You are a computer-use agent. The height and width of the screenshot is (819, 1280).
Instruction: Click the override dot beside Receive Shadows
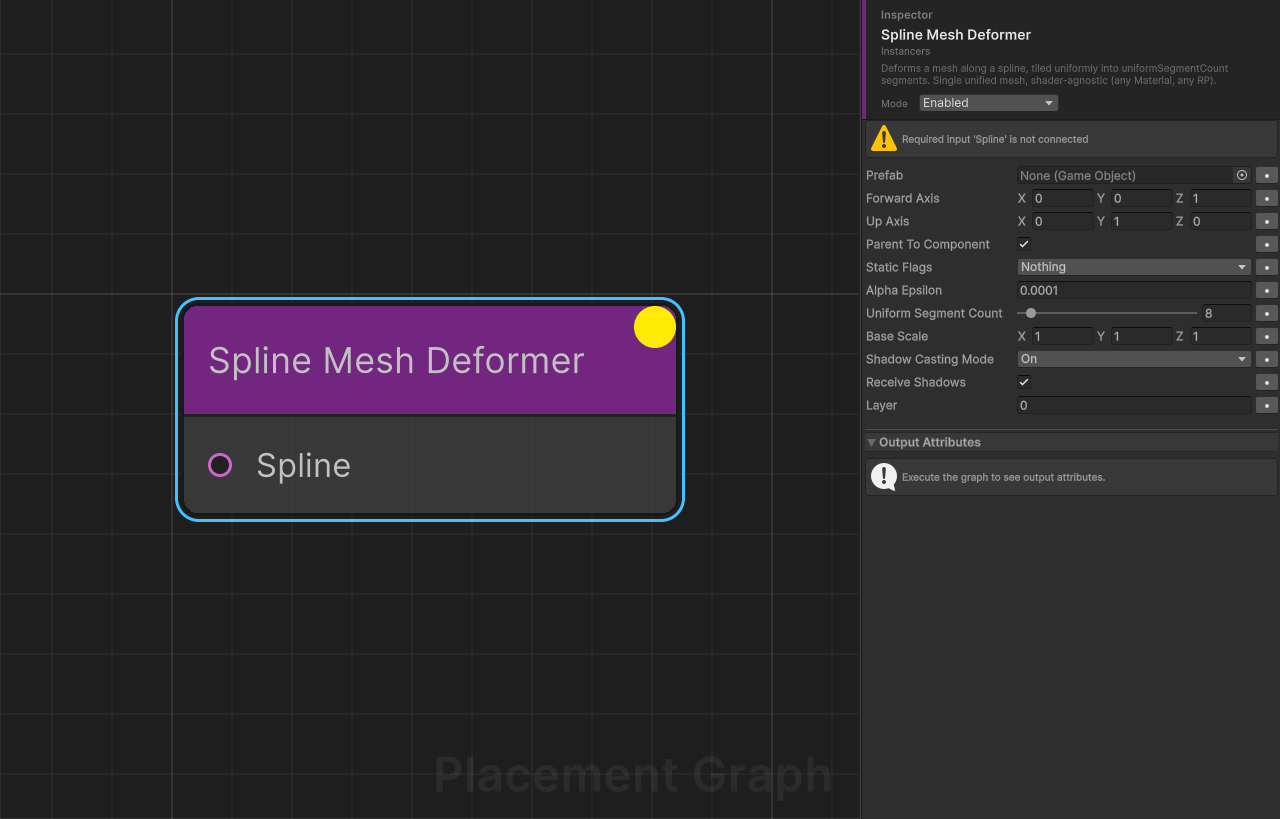click(1267, 382)
